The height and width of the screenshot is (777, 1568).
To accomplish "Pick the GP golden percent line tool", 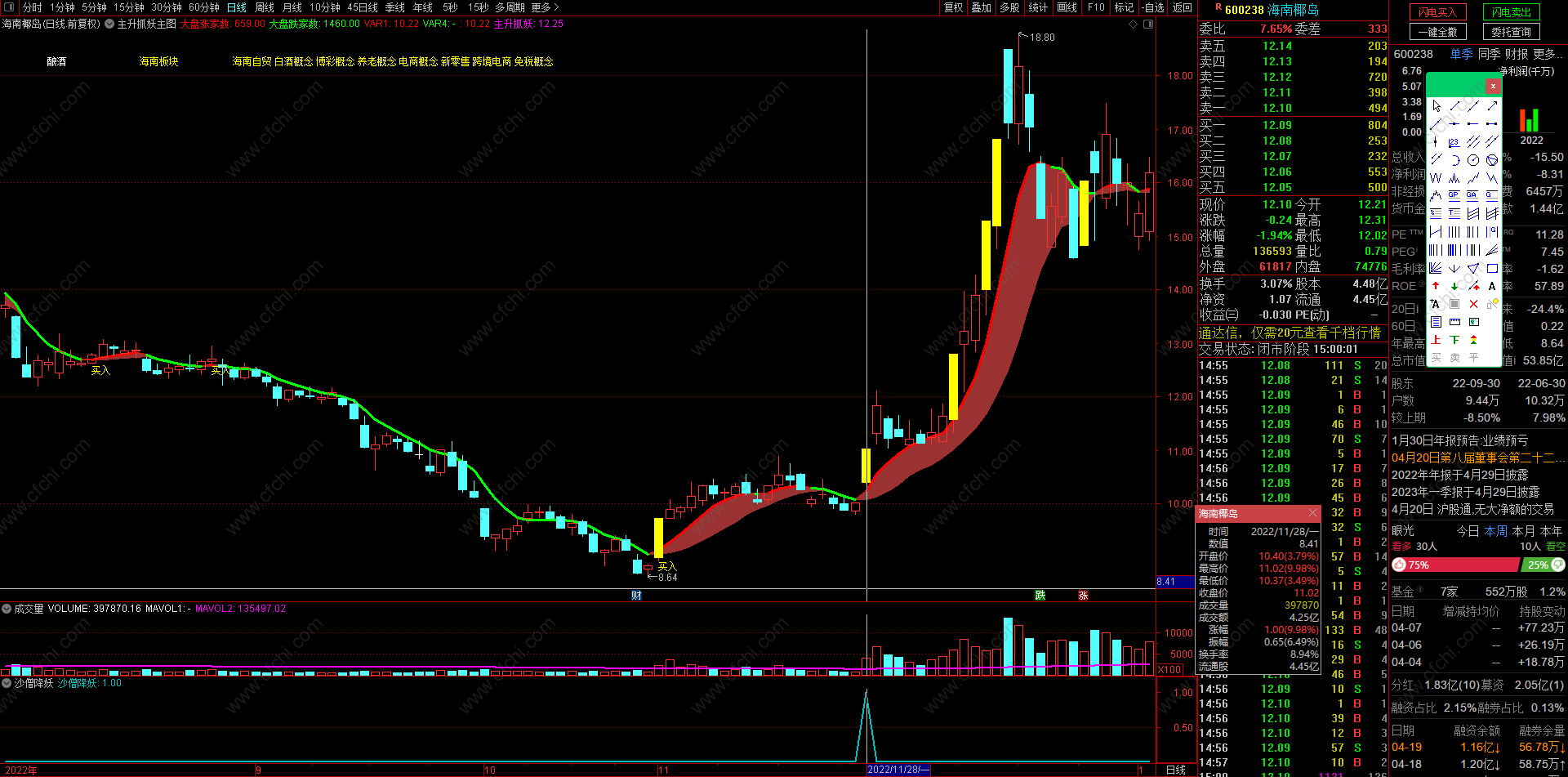I will tap(1454, 196).
